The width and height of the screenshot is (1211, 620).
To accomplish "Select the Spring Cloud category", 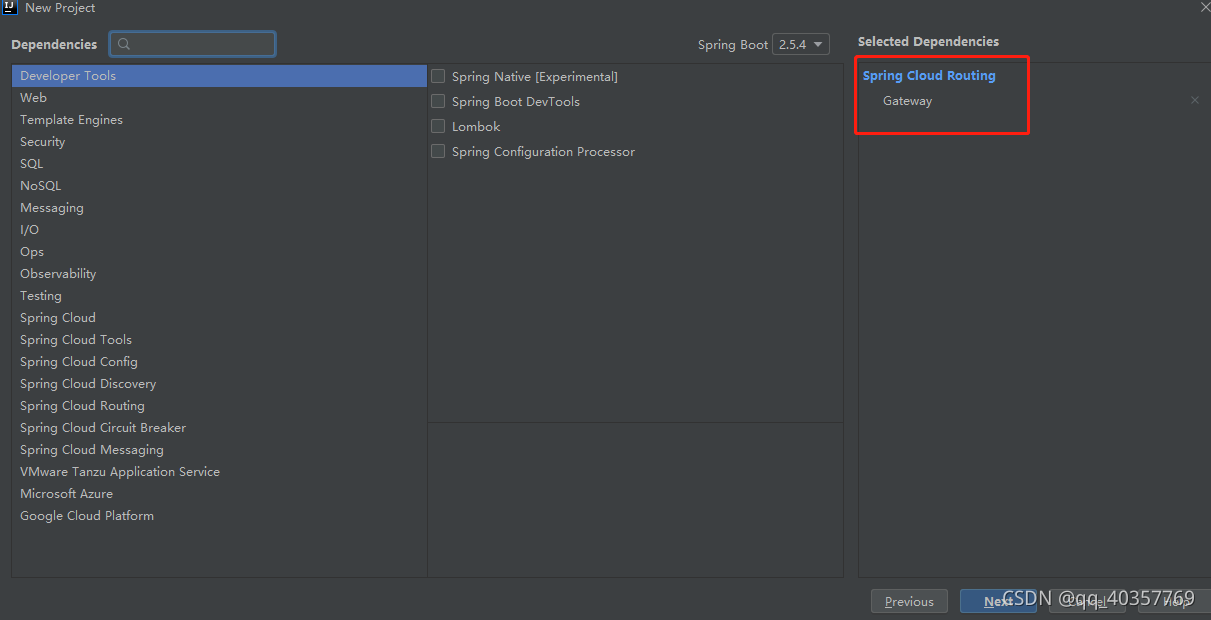I will pyautogui.click(x=219, y=318).
